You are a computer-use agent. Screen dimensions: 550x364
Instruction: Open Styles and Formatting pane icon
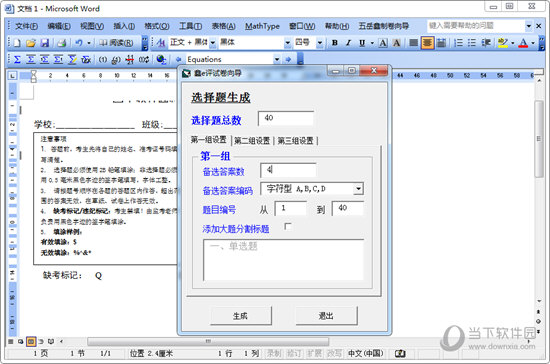pos(161,43)
